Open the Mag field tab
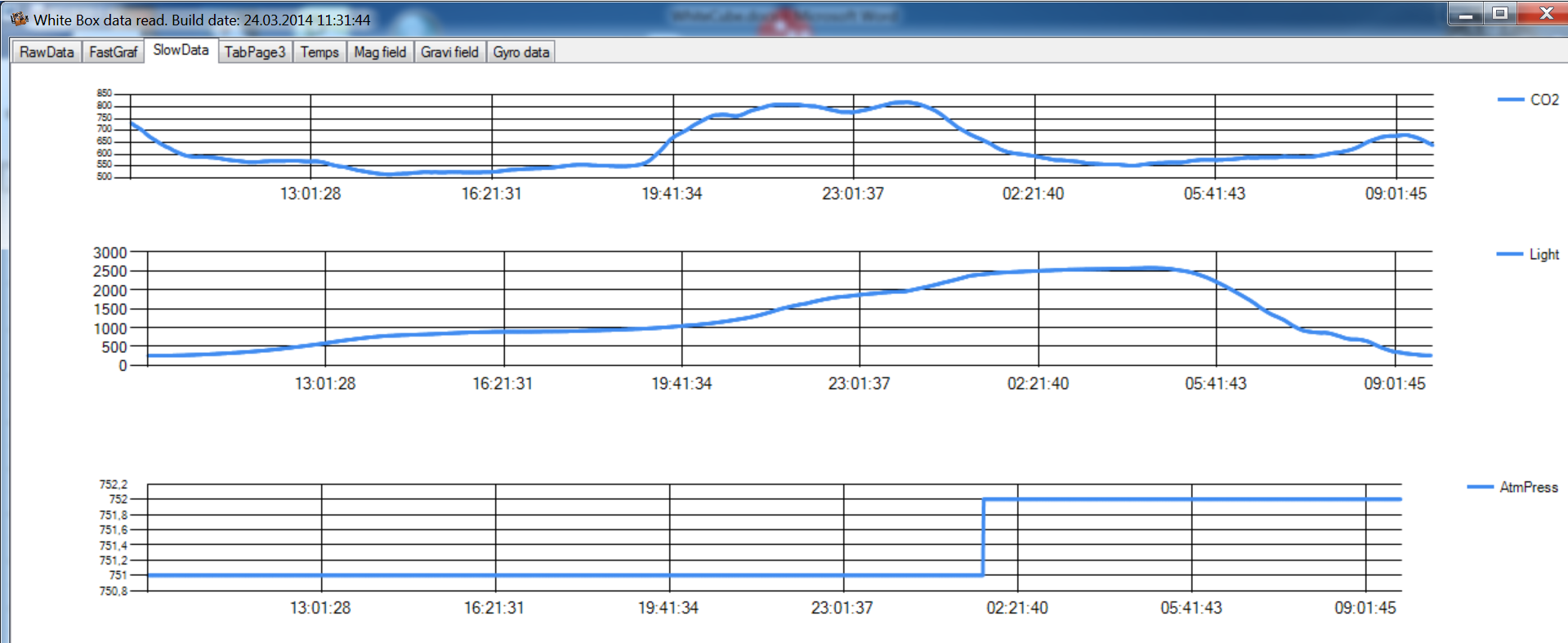The height and width of the screenshot is (643, 1568). [380, 52]
